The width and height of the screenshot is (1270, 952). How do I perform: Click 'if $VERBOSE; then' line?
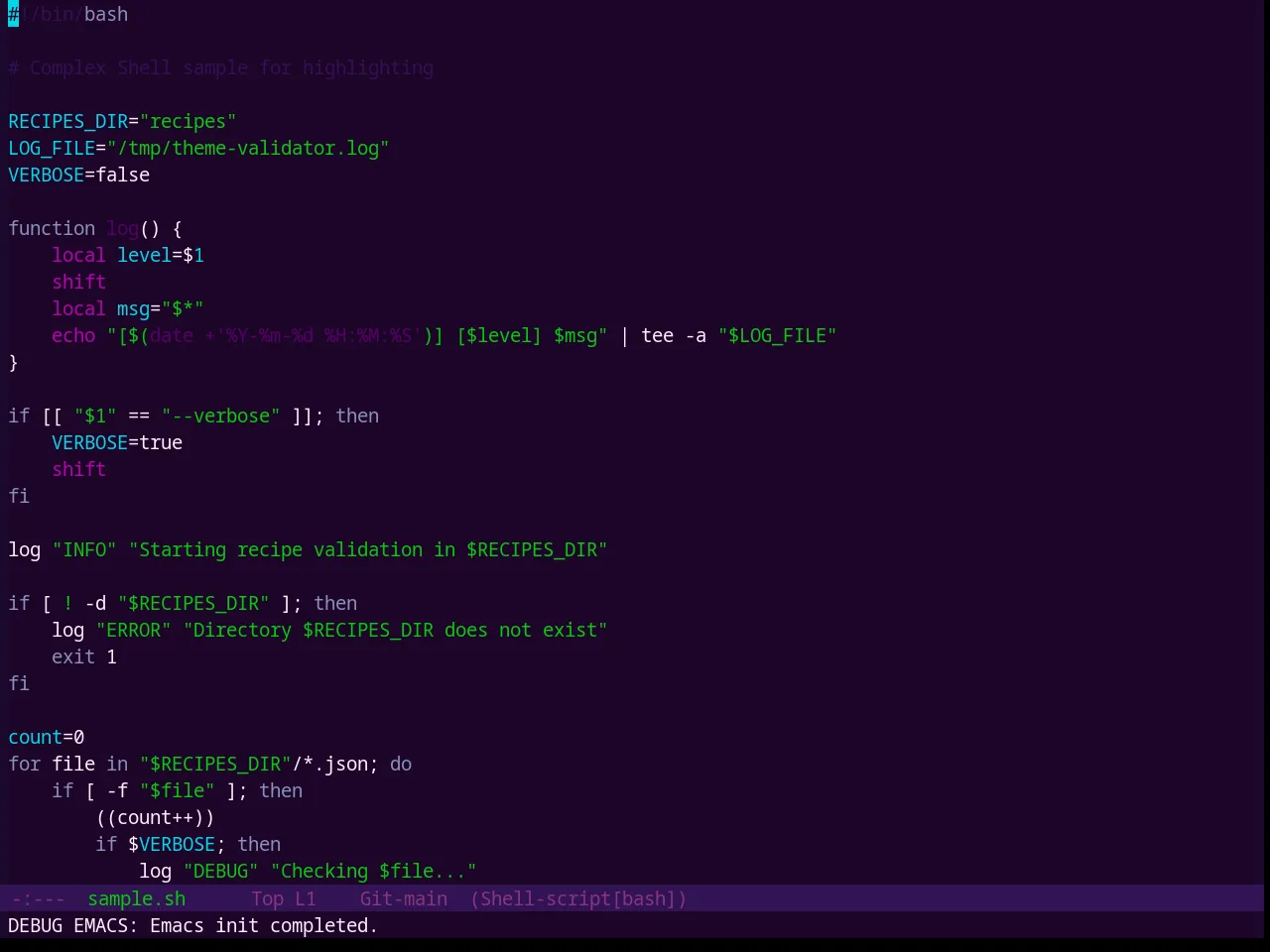(x=188, y=844)
